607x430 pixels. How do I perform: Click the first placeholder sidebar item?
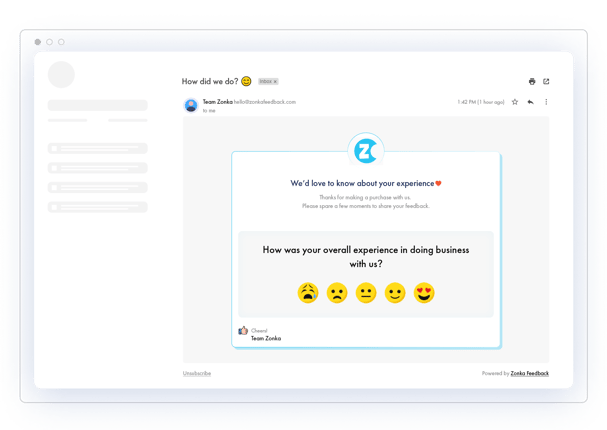click(x=98, y=148)
